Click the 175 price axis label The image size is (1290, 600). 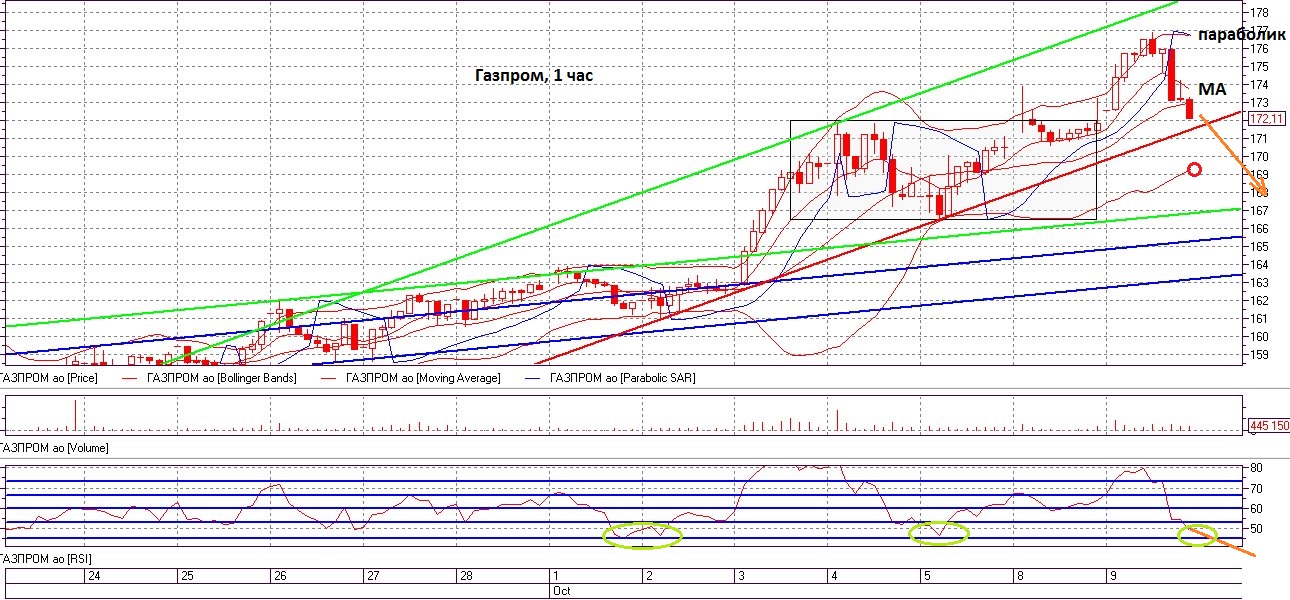(1259, 66)
